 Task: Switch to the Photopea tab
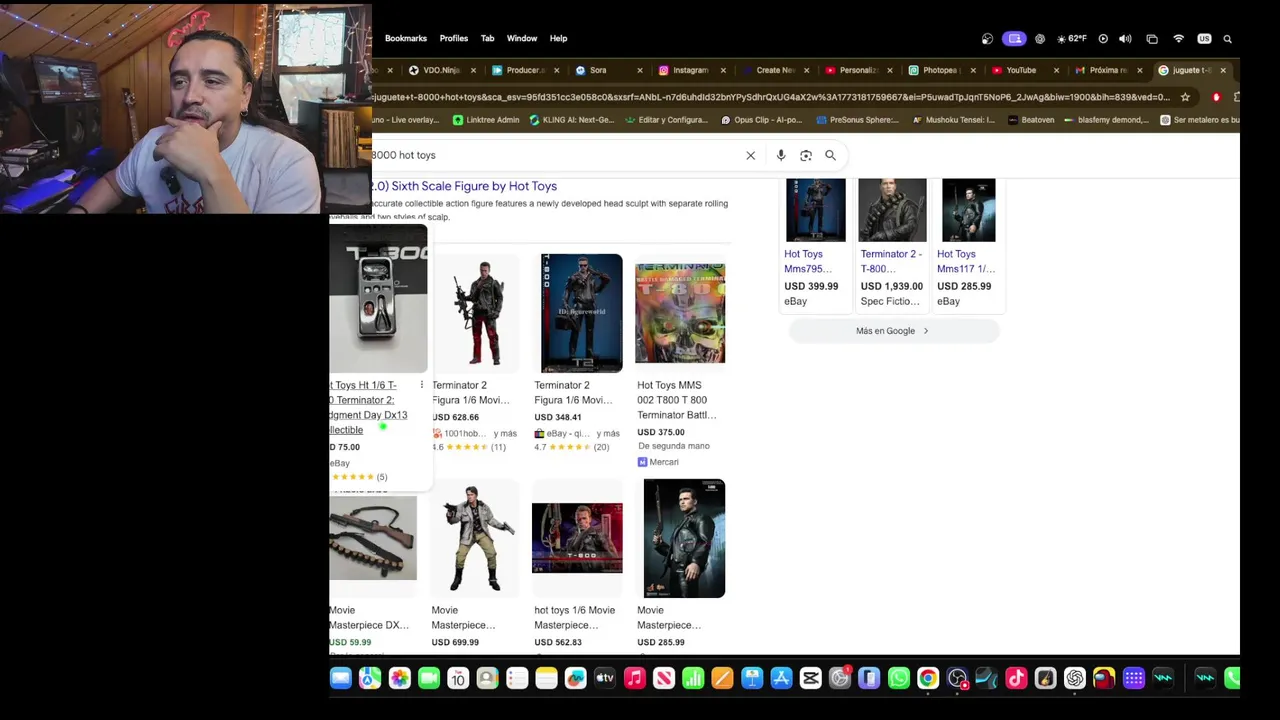click(939, 70)
